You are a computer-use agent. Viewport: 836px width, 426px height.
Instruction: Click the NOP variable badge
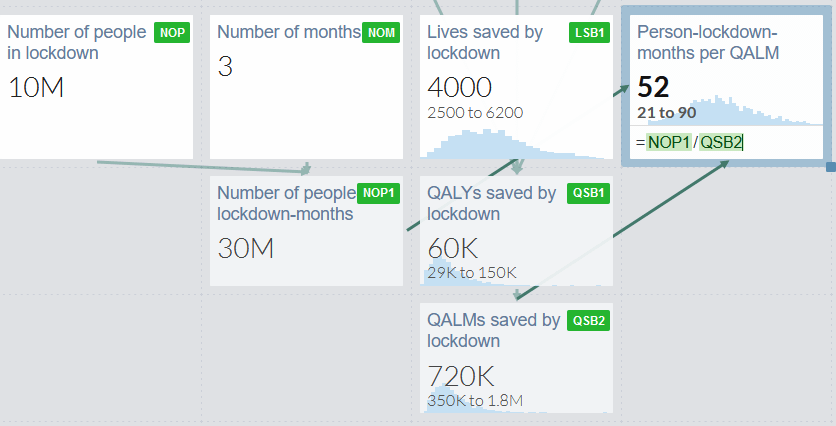coord(172,33)
